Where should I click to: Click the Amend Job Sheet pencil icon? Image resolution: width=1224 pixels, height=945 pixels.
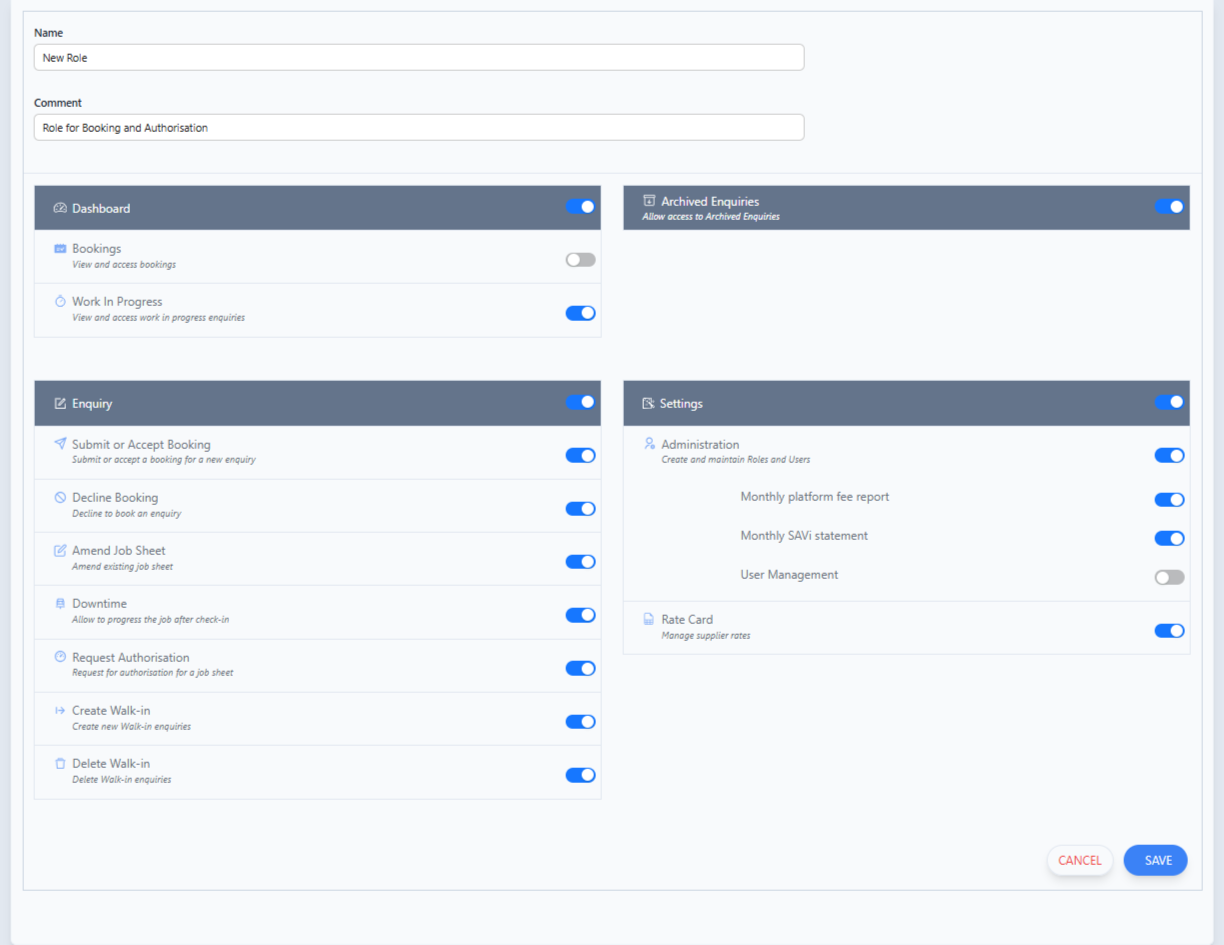60,550
